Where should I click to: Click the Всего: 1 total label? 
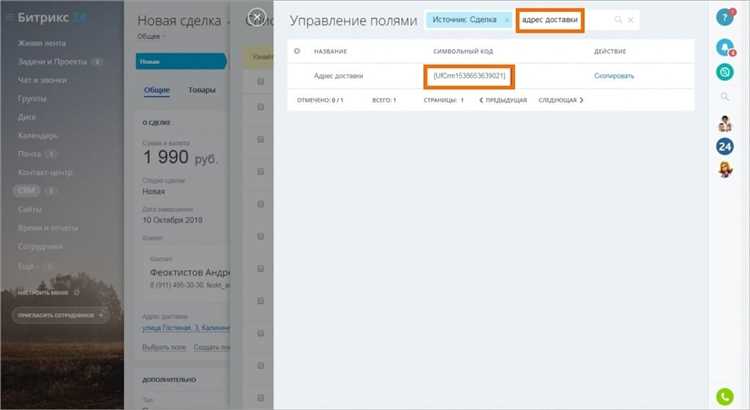click(384, 100)
